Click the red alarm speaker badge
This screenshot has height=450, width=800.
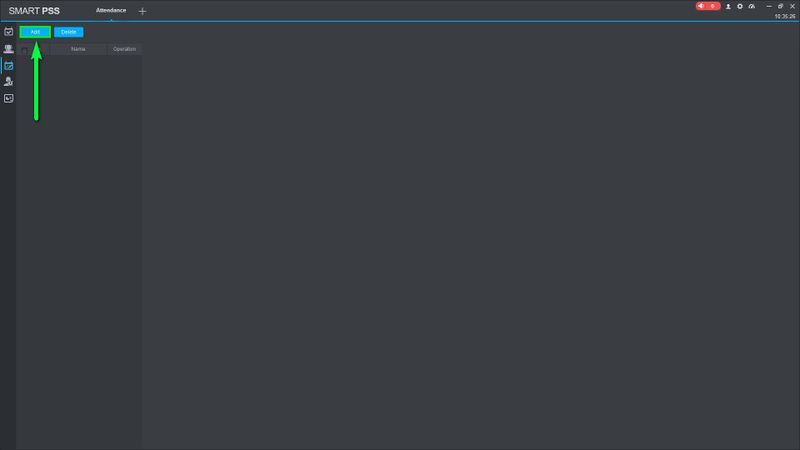pyautogui.click(x=708, y=6)
